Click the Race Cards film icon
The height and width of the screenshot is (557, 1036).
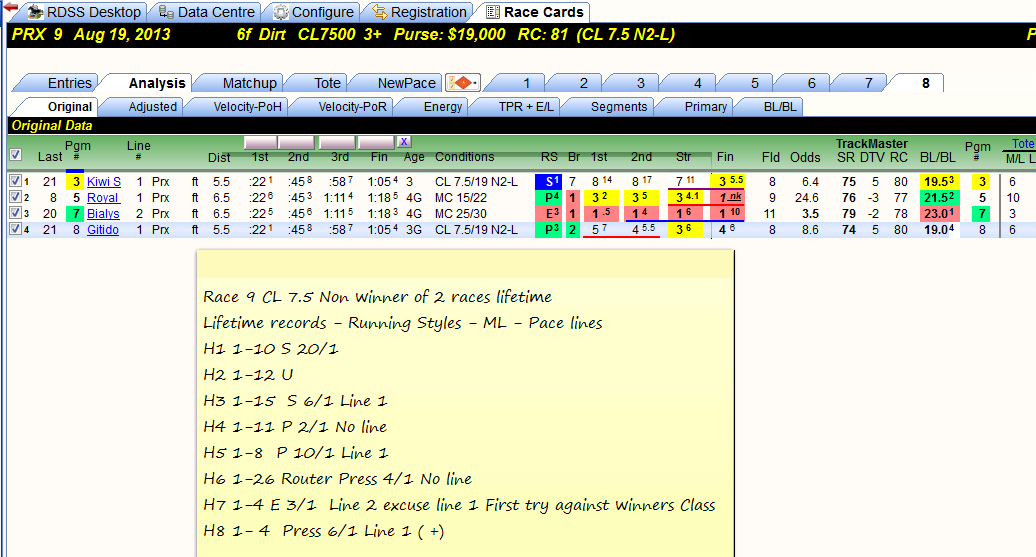coord(493,12)
